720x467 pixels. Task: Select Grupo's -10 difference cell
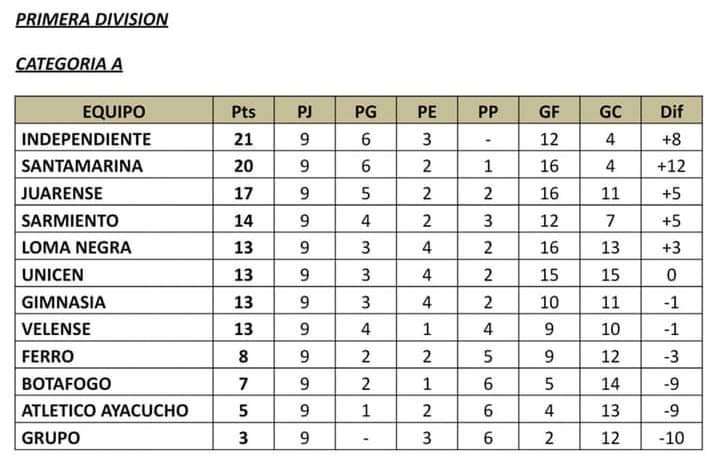pos(671,437)
